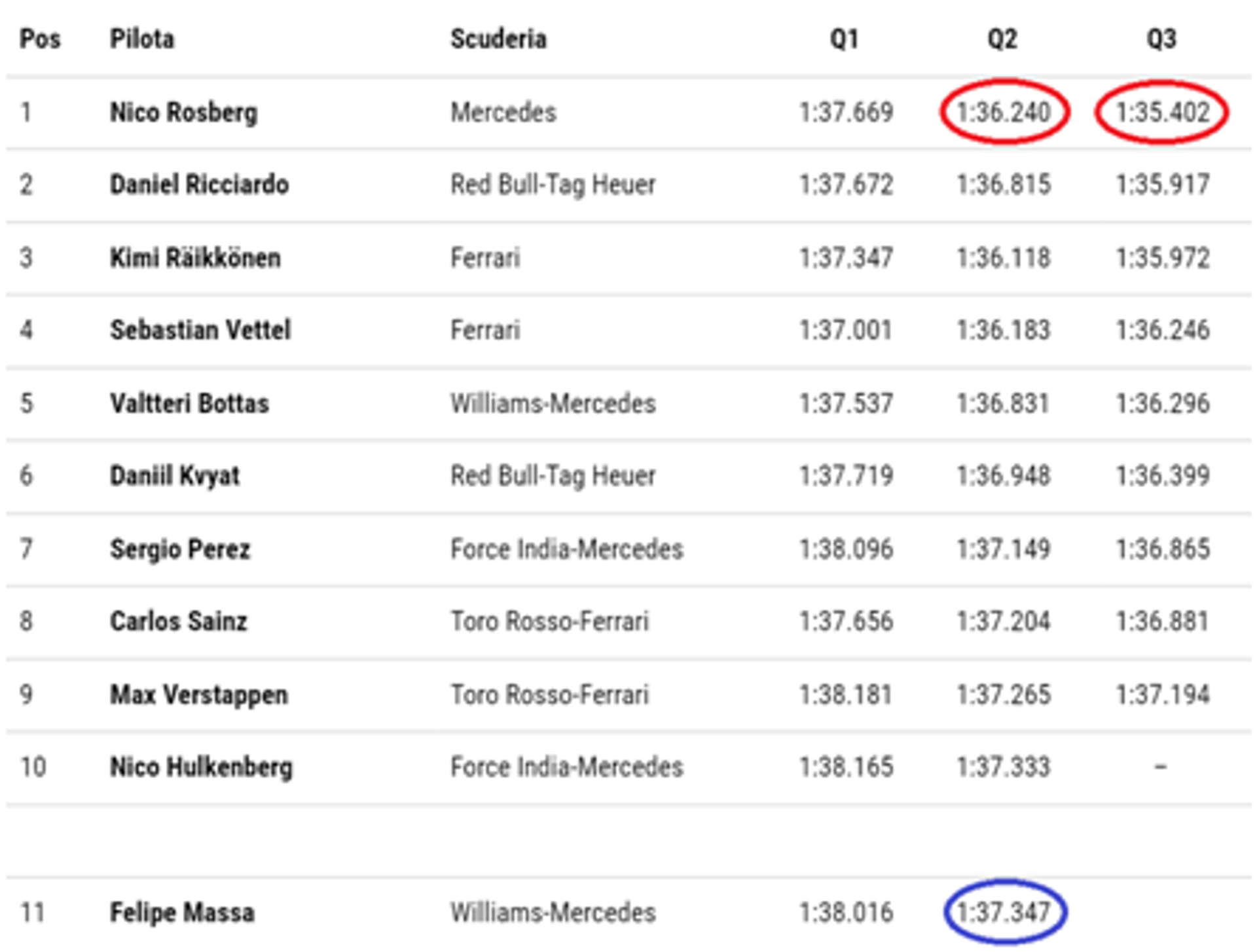This screenshot has height=952, width=1257.
Task: Click the Pos column header
Action: pyautogui.click(x=40, y=39)
